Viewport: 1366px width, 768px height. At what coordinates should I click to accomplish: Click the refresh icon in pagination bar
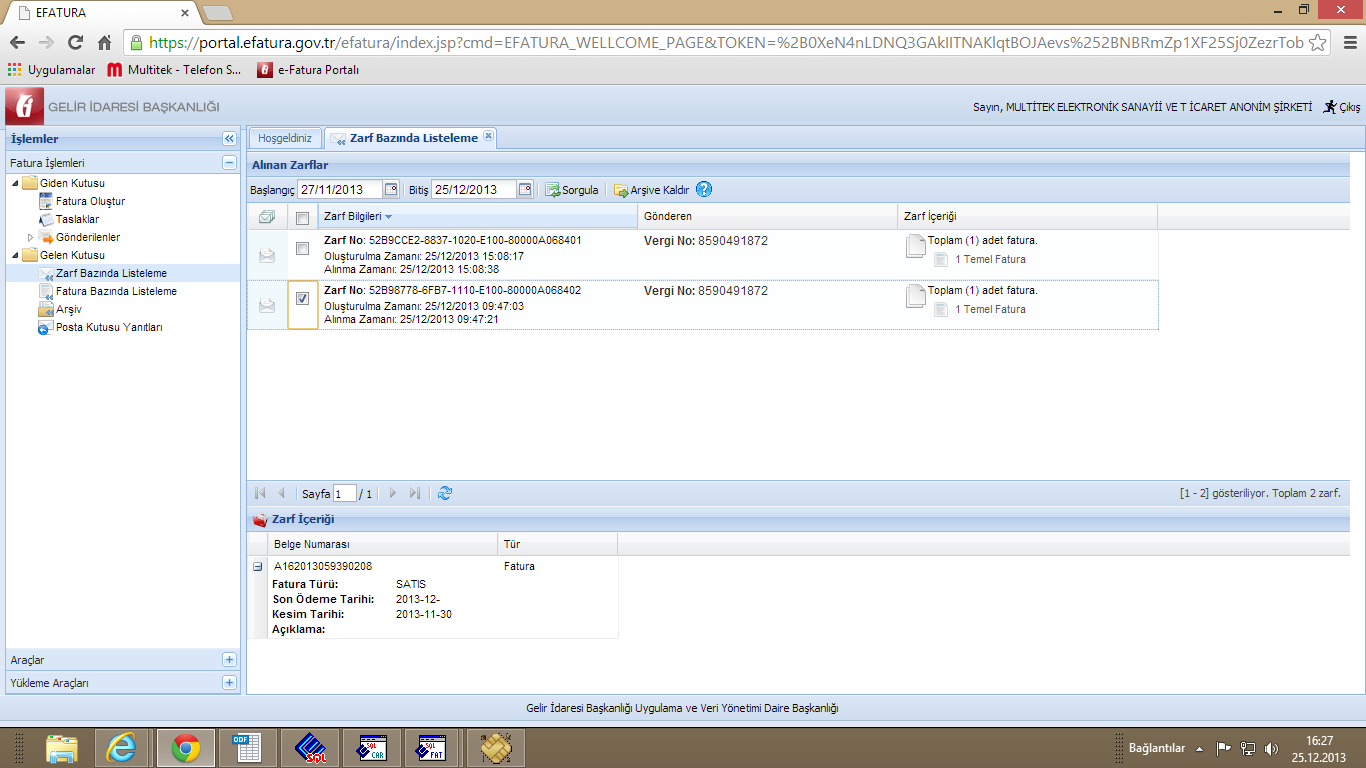pos(445,493)
